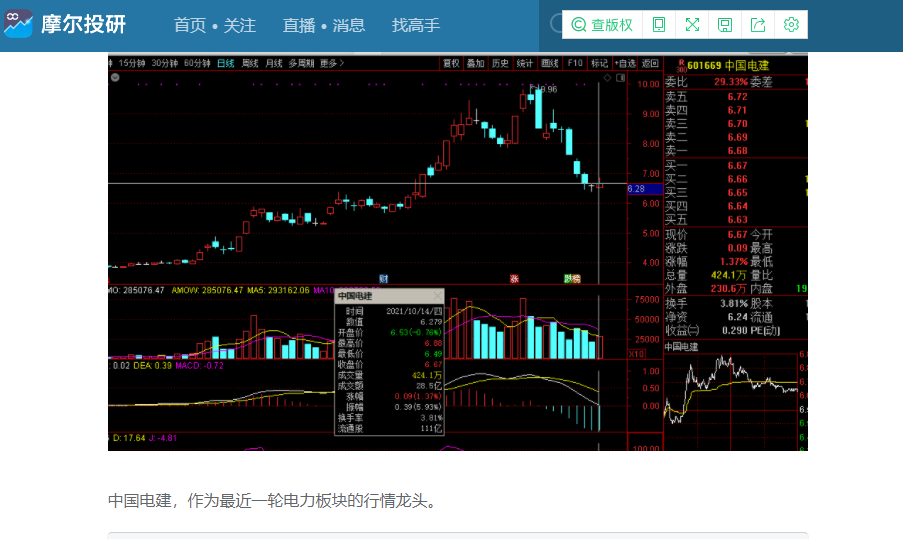Open 找高手 in the navigation bar

click(416, 25)
